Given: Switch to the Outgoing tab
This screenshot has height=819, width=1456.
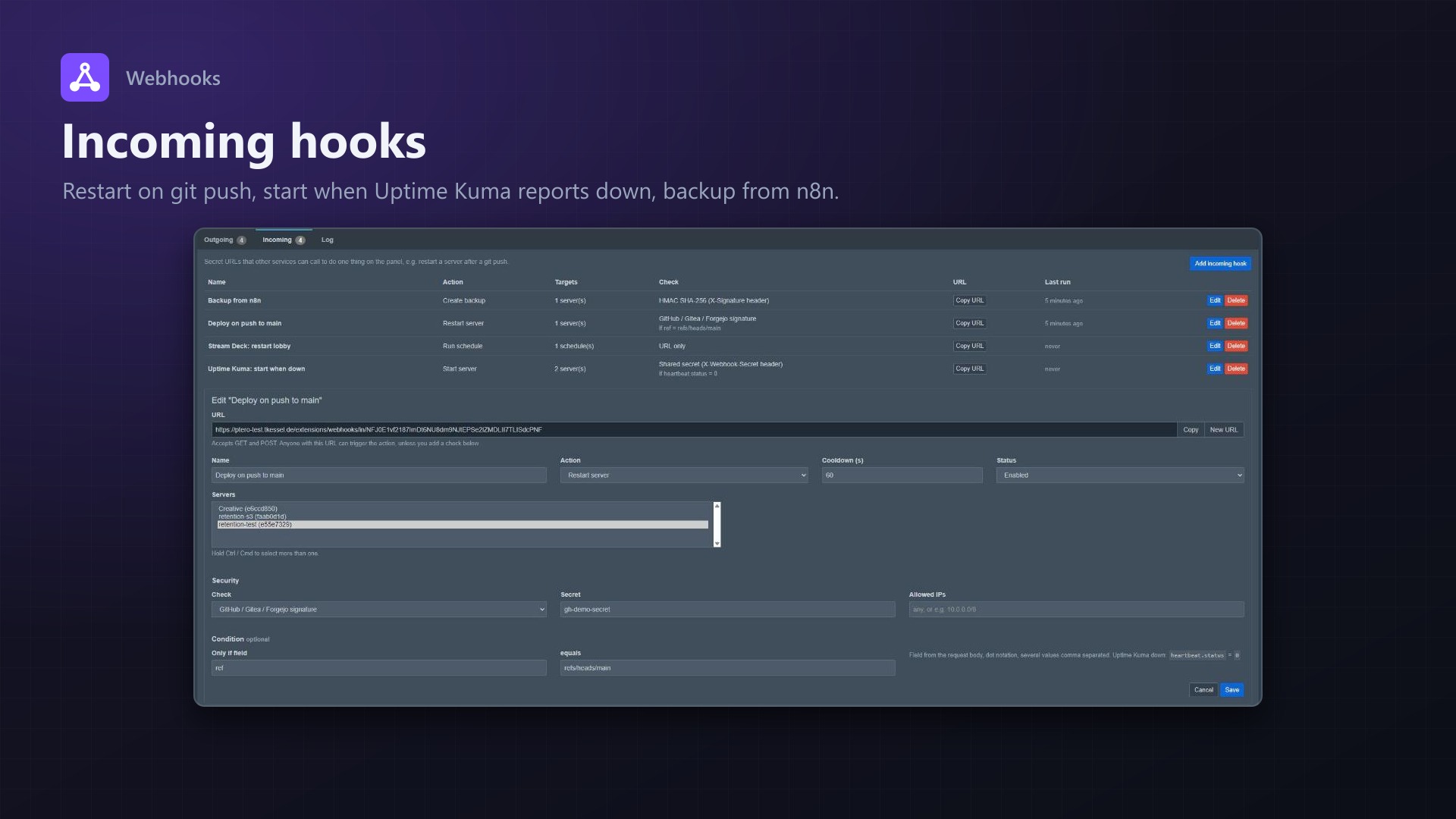Looking at the screenshot, I should click(224, 240).
